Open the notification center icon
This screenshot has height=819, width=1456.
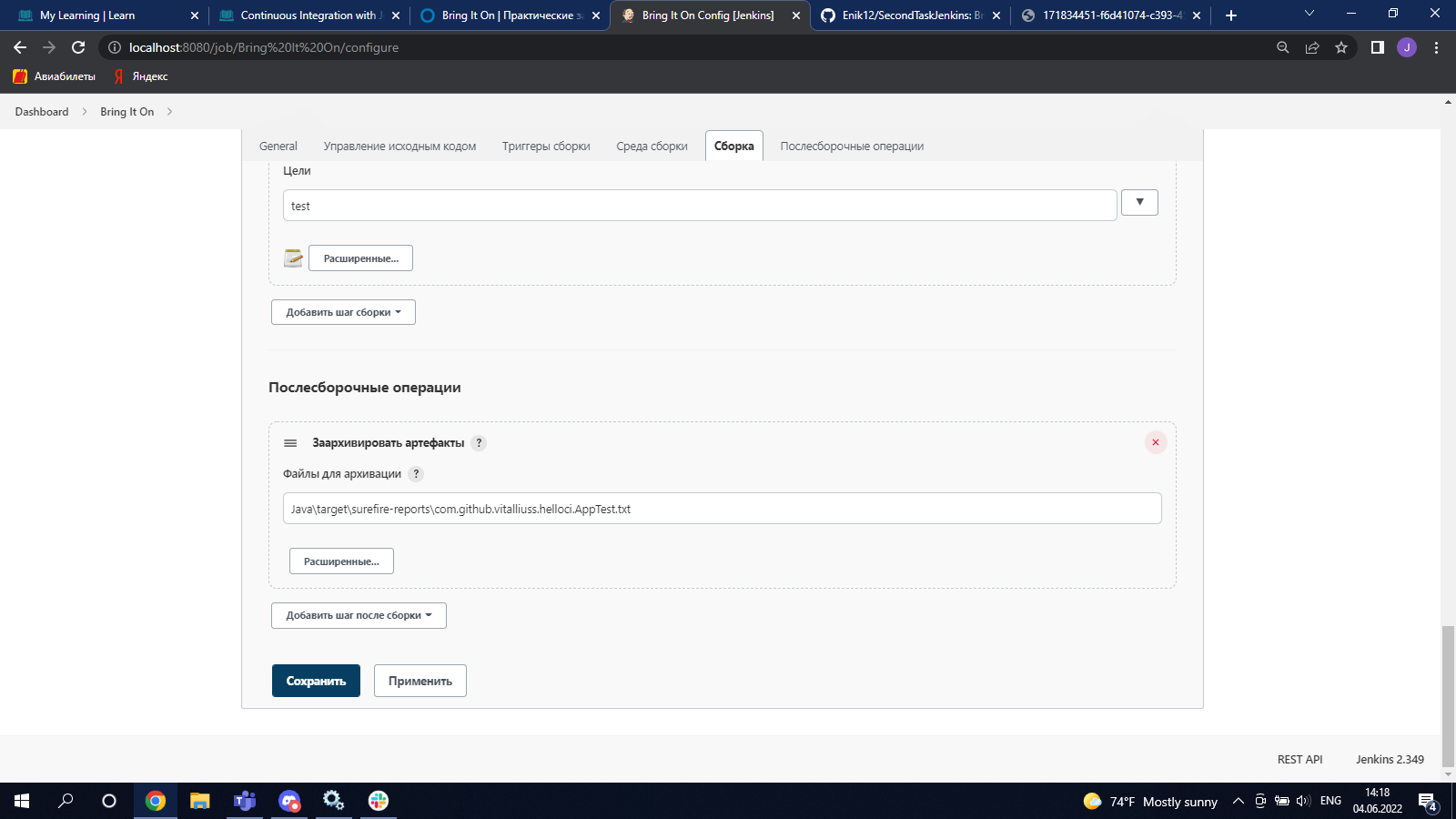tap(1428, 802)
